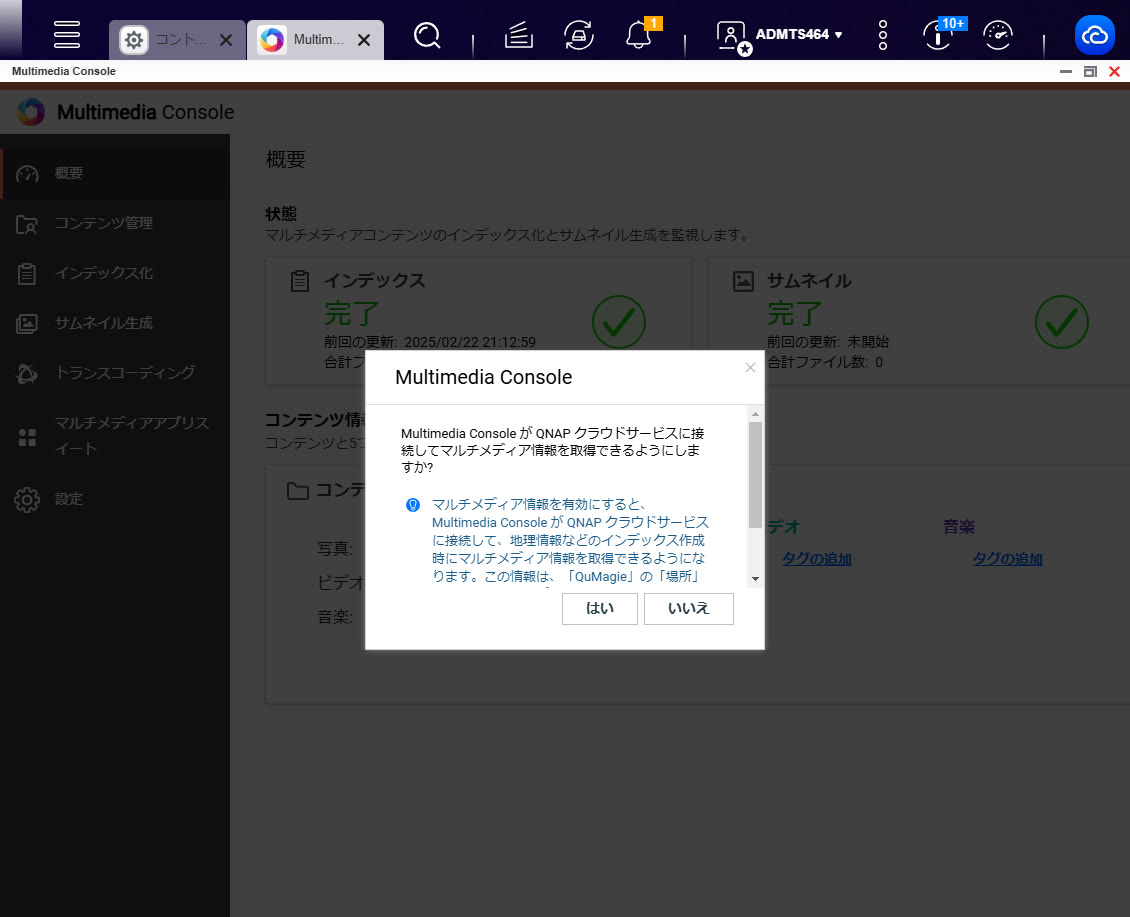Select 概要 in the sidebar
This screenshot has width=1130, height=917.
coord(115,173)
